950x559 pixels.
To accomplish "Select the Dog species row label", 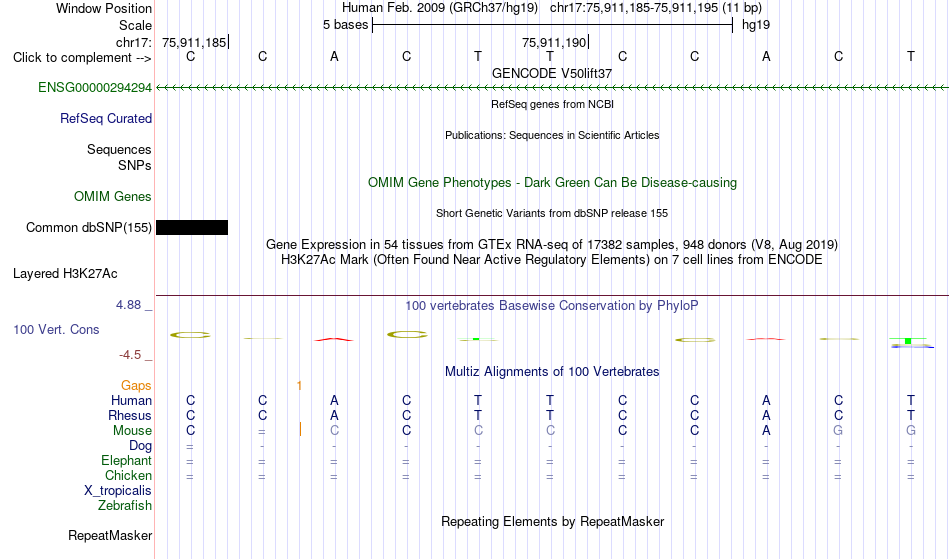I will [140, 446].
